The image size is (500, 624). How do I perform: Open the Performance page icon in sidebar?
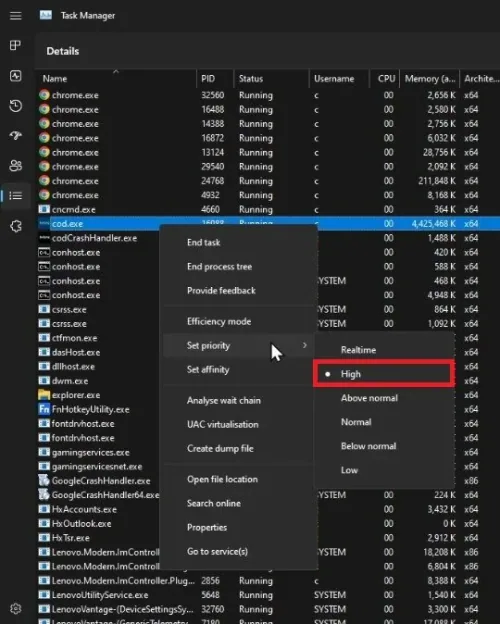[16, 76]
